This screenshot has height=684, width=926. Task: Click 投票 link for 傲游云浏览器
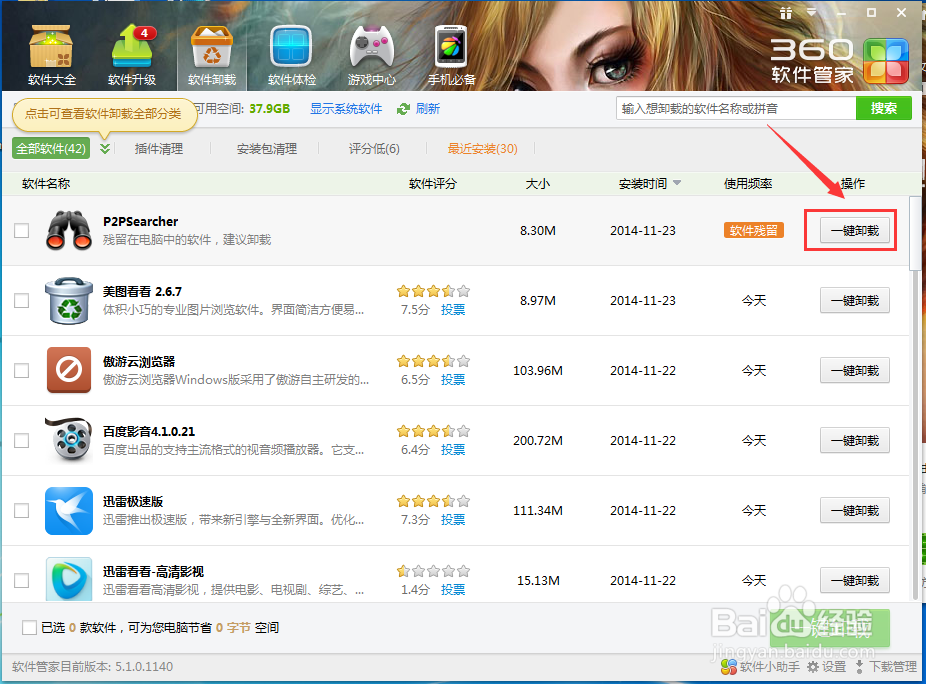(x=453, y=379)
